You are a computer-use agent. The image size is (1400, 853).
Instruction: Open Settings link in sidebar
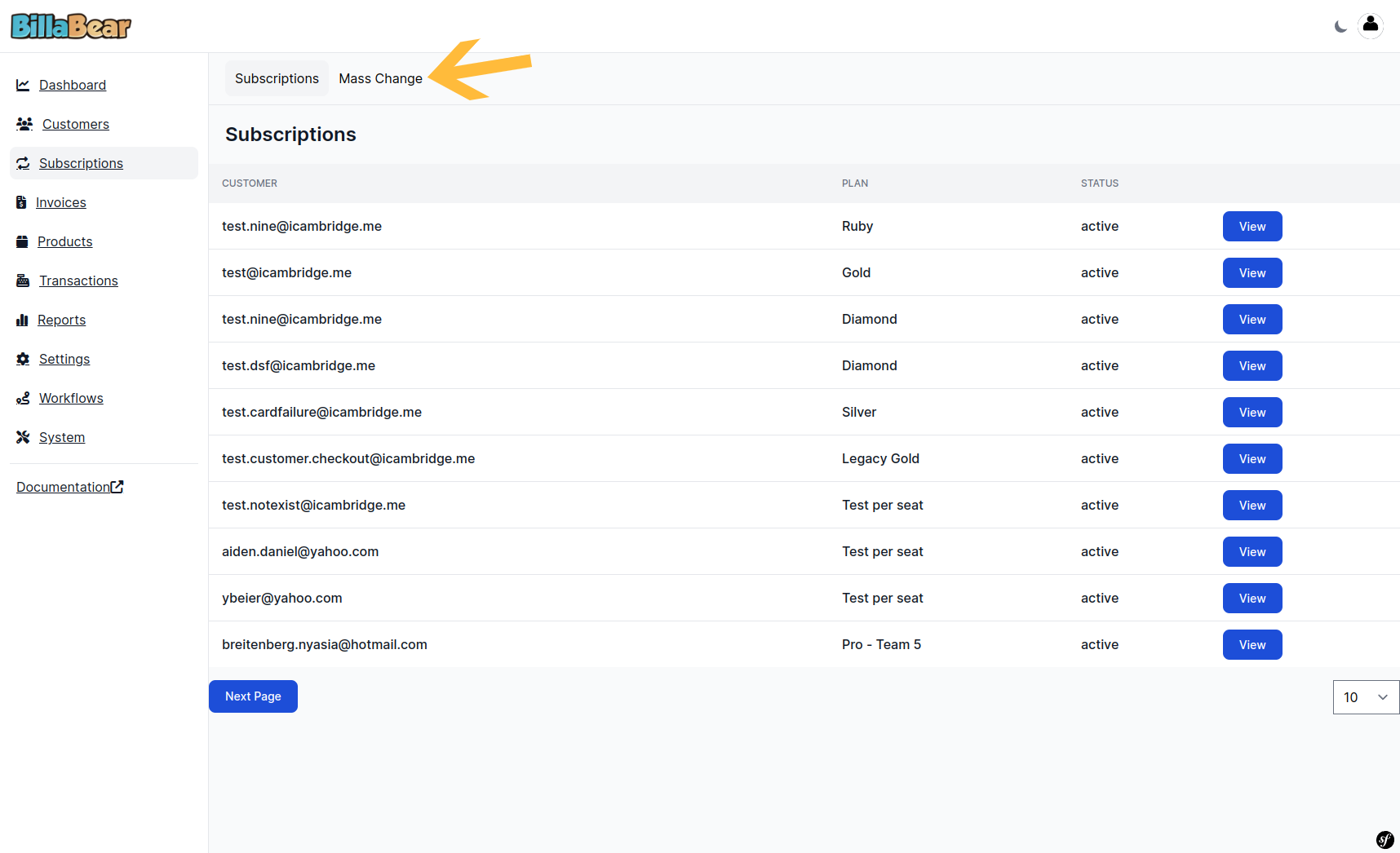click(64, 359)
